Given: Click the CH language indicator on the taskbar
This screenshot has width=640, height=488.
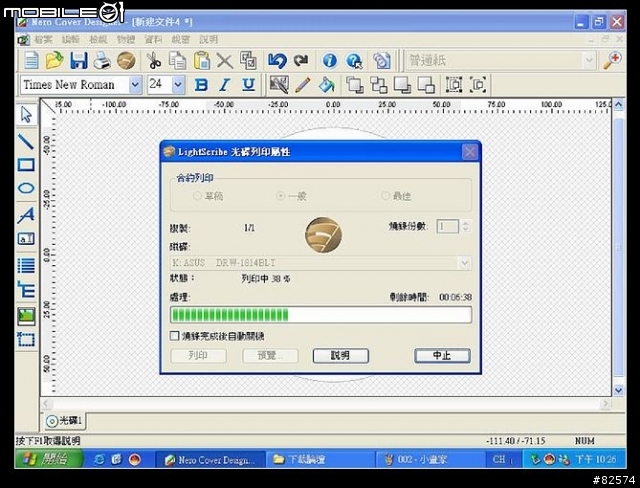Looking at the screenshot, I should tap(499, 459).
